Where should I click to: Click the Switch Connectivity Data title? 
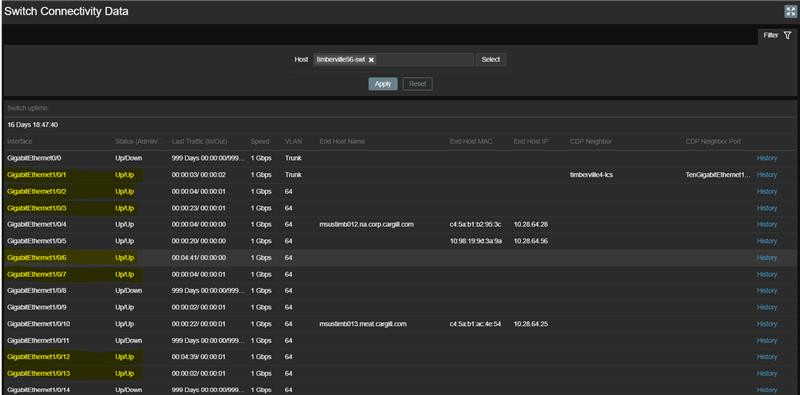(66, 11)
